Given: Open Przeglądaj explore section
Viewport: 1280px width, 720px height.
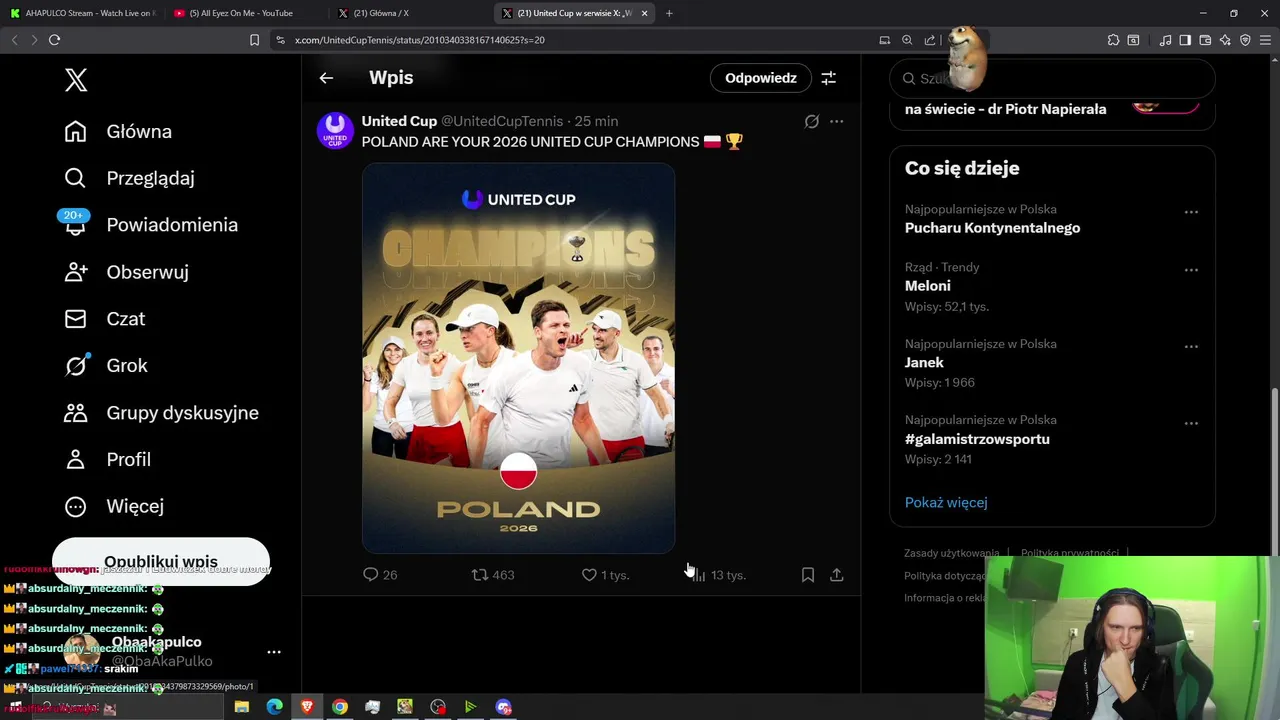Looking at the screenshot, I should click(x=129, y=178).
